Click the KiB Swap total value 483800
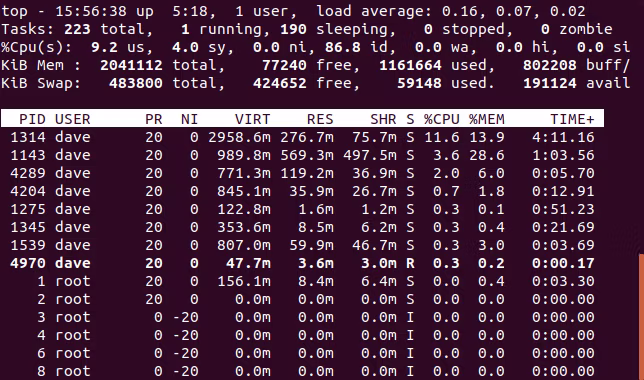Viewport: 644px width, 380px height. click(x=136, y=83)
